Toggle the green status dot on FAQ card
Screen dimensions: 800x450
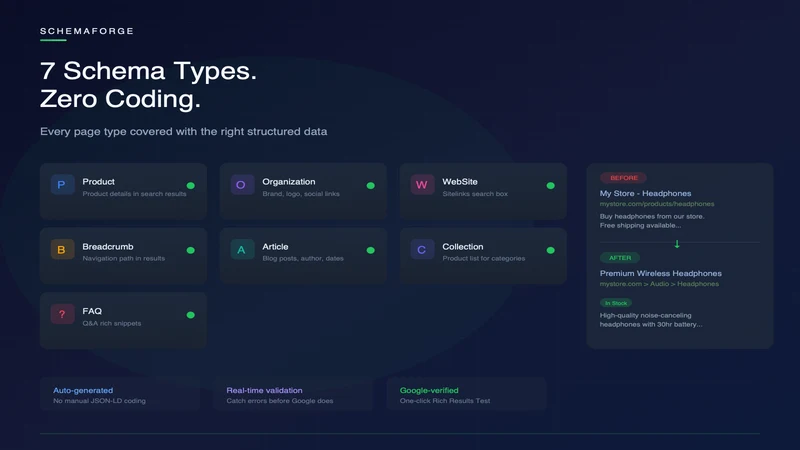point(191,315)
